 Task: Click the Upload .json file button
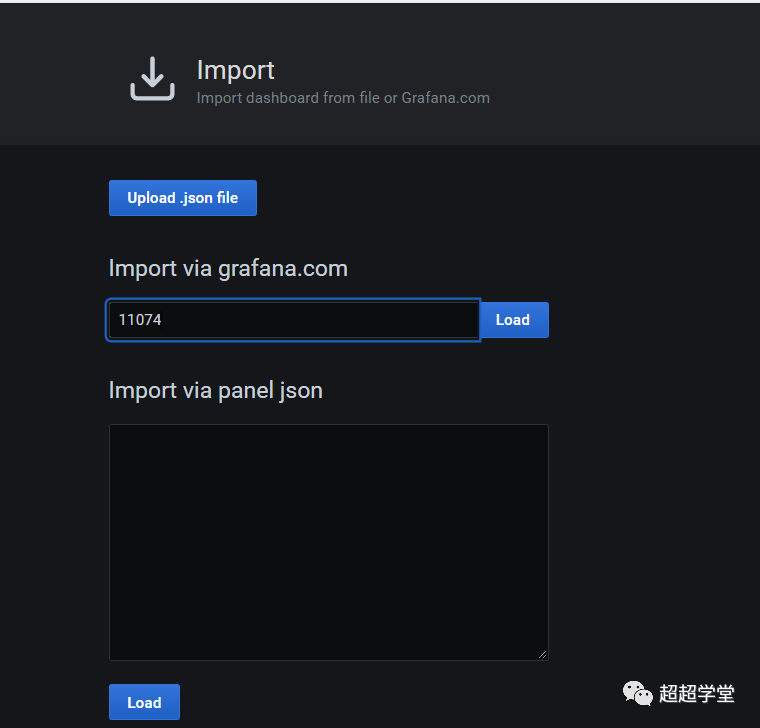coord(183,198)
